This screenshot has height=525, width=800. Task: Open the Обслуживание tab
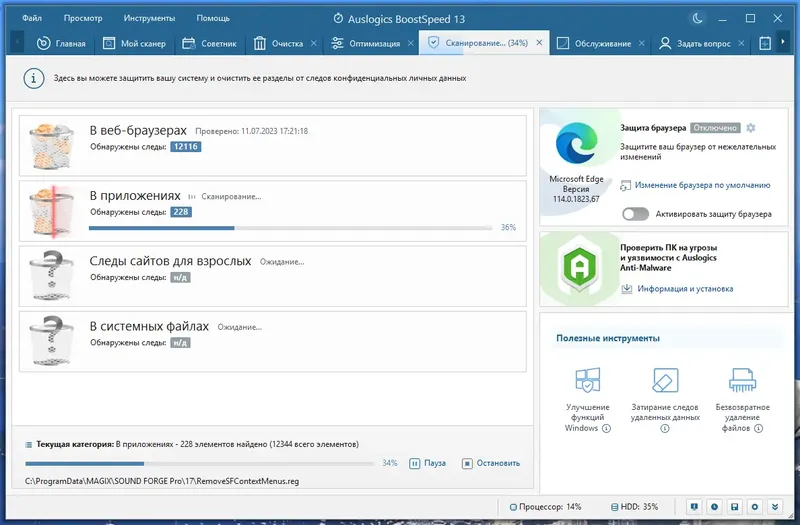coord(594,43)
